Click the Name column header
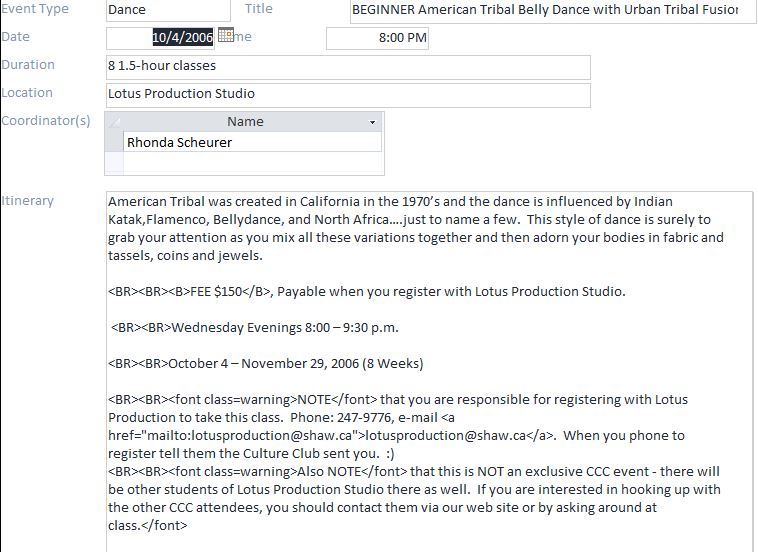The image size is (758, 552). point(245,122)
